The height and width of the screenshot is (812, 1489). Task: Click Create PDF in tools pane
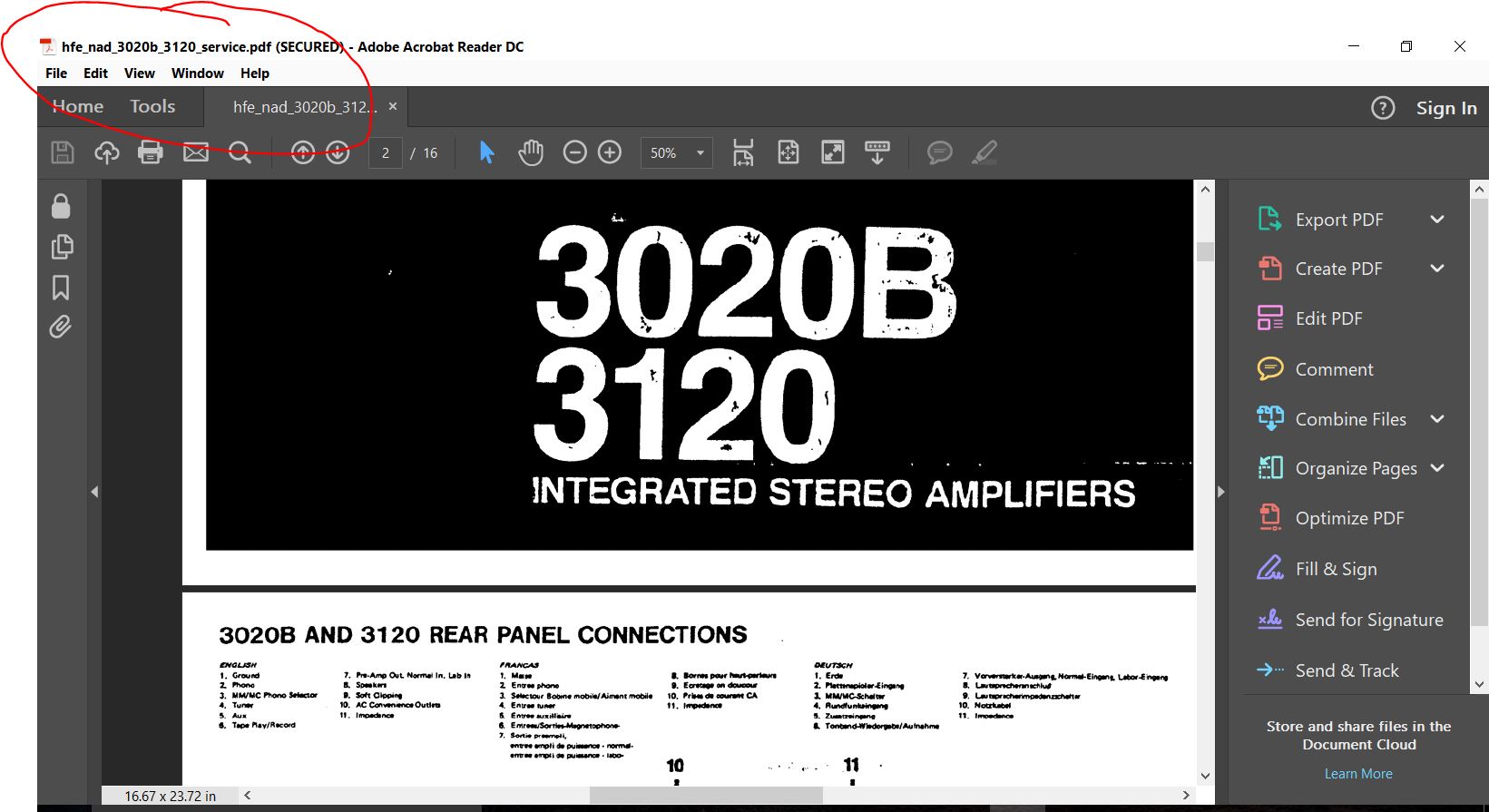(1339, 269)
